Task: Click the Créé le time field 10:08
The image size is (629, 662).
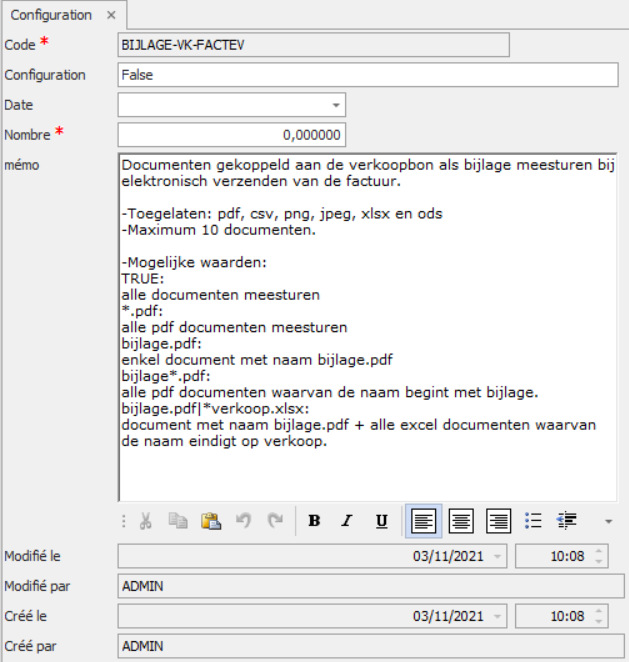Action: (562, 616)
